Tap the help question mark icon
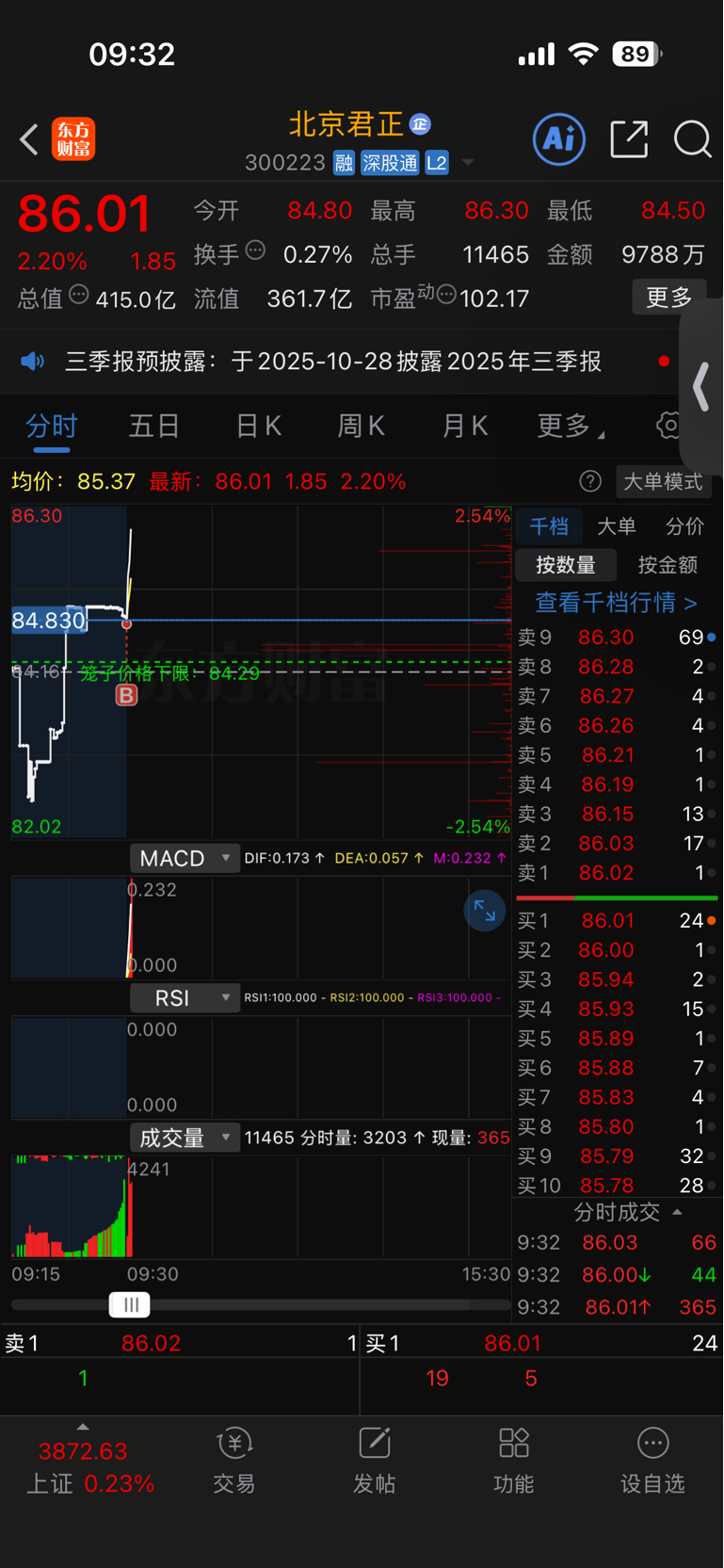Screen dimensions: 724x1568 tap(590, 481)
